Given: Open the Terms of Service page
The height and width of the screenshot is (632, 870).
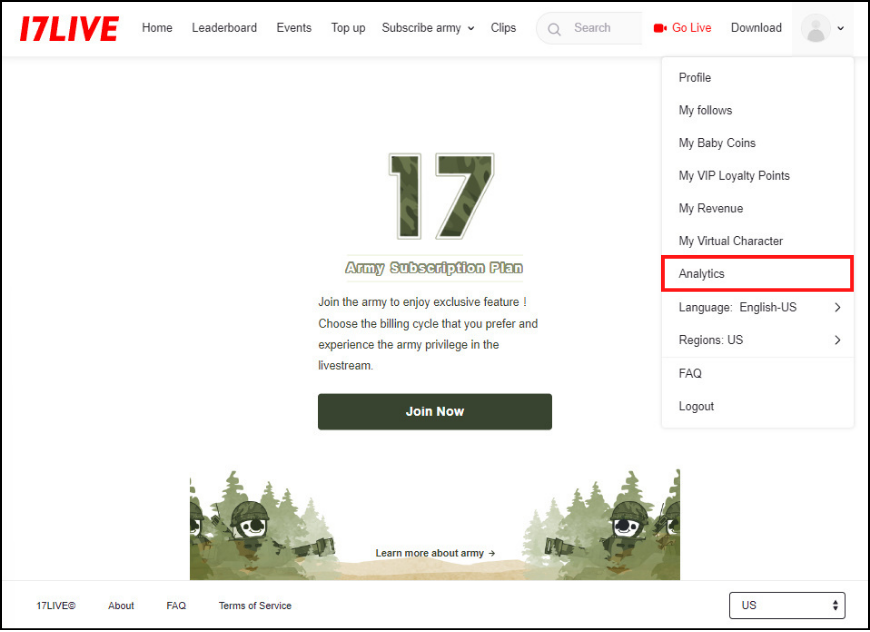Looking at the screenshot, I should point(255,605).
